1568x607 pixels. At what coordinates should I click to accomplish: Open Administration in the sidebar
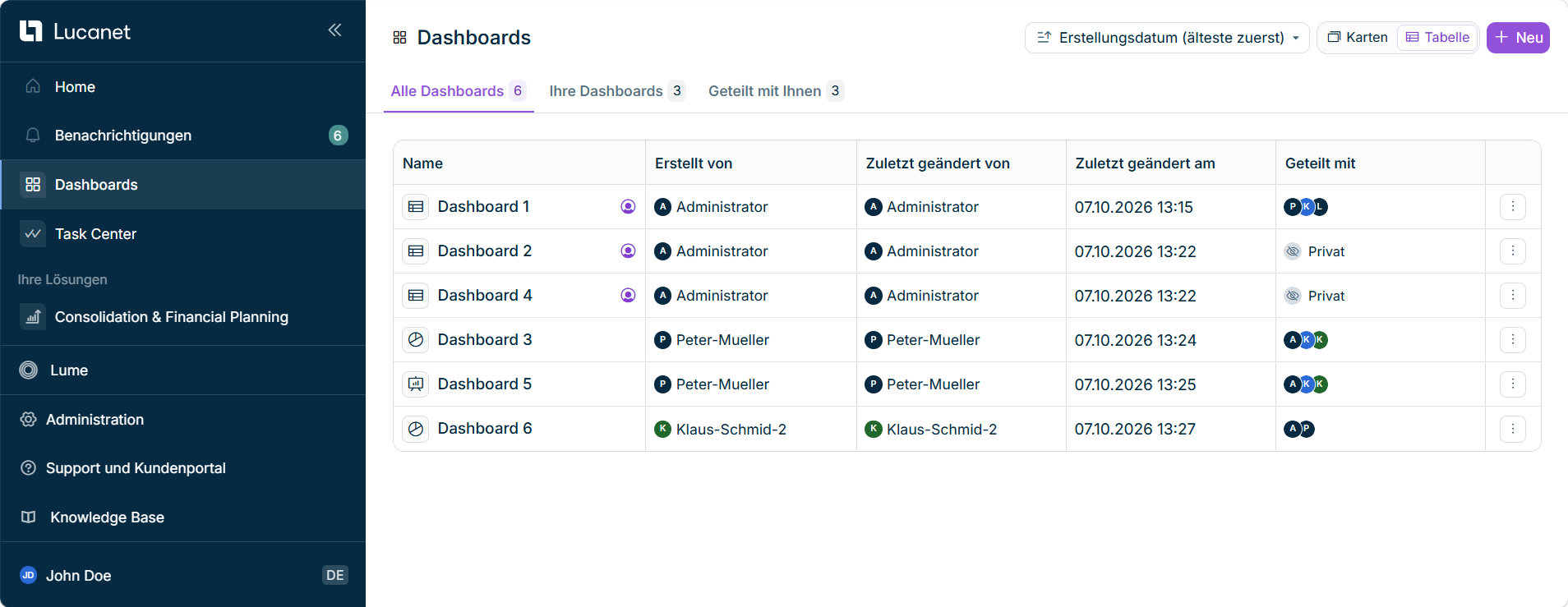click(x=183, y=420)
